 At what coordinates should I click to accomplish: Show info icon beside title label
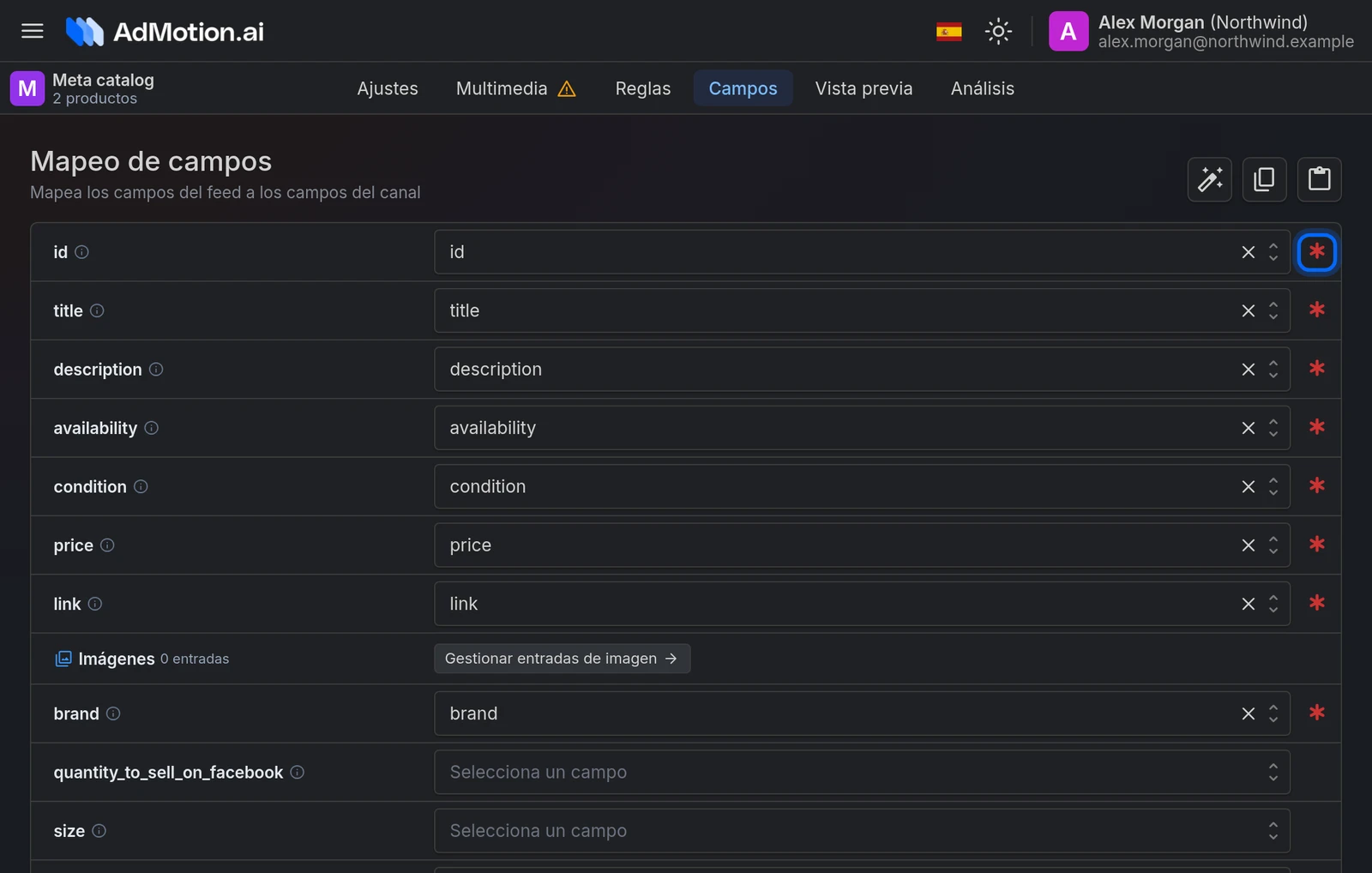tap(97, 310)
